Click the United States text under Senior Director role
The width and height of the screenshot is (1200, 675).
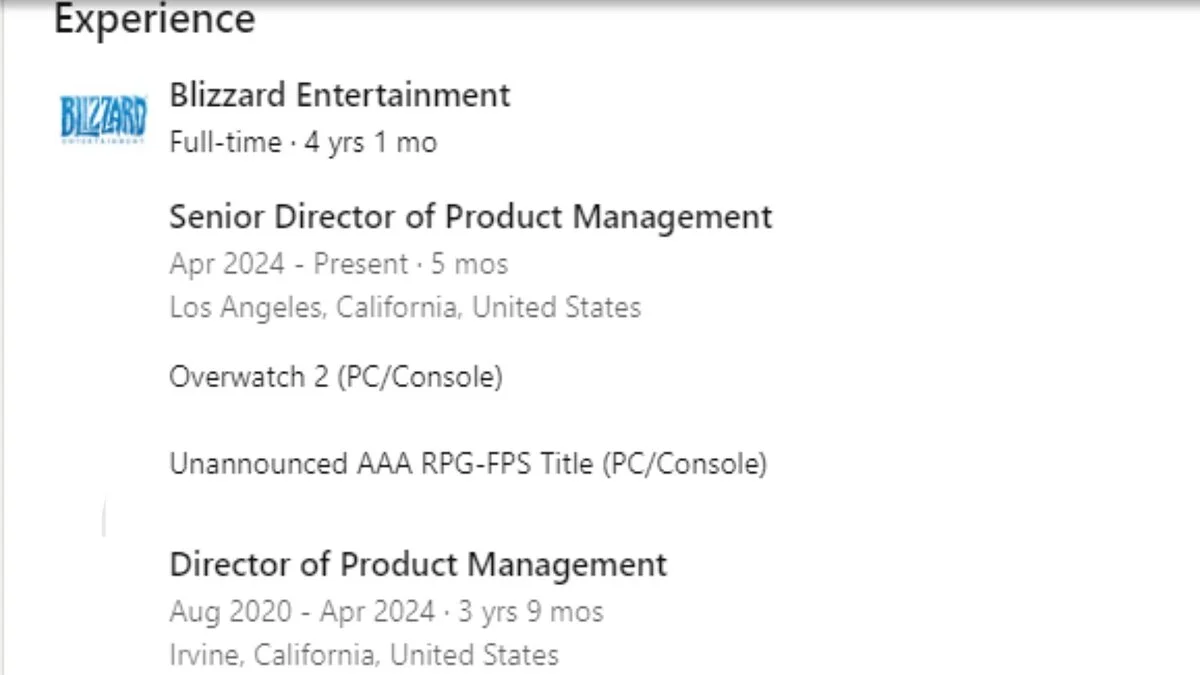click(556, 307)
